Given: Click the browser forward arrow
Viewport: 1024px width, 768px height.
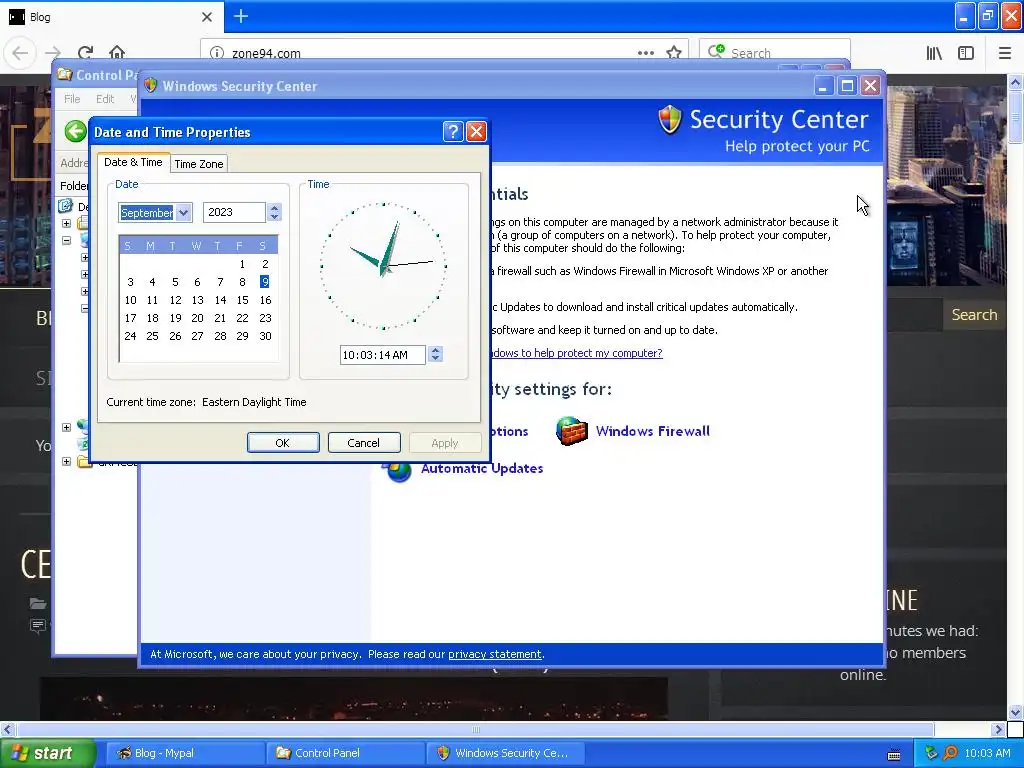Looking at the screenshot, I should coord(53,52).
